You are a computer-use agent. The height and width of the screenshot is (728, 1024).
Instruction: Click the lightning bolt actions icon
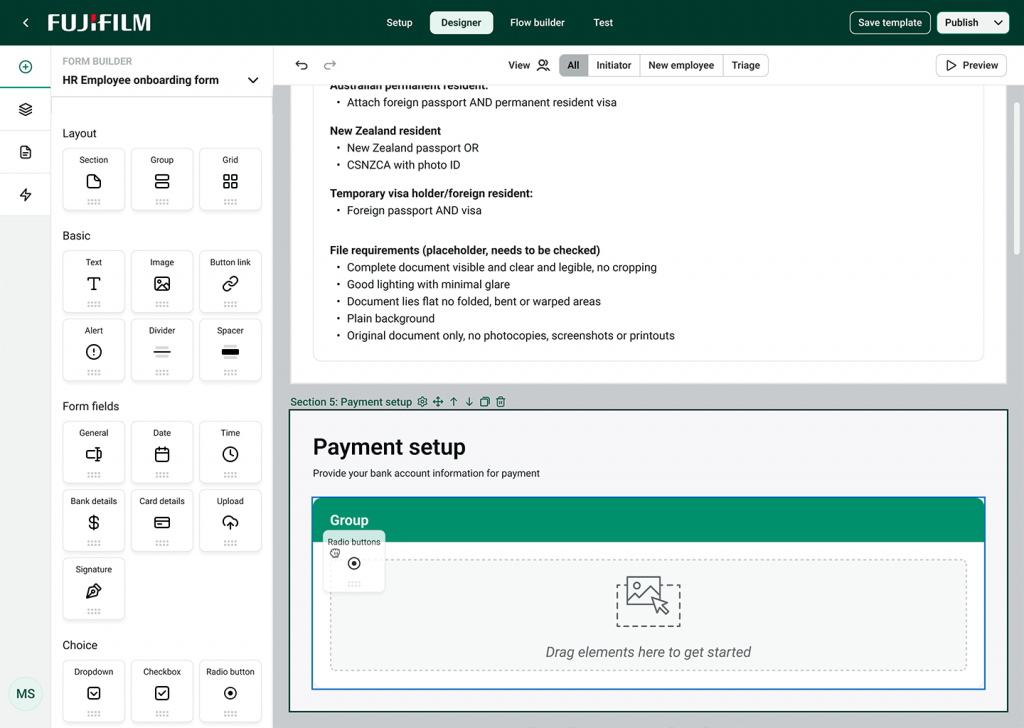point(25,195)
